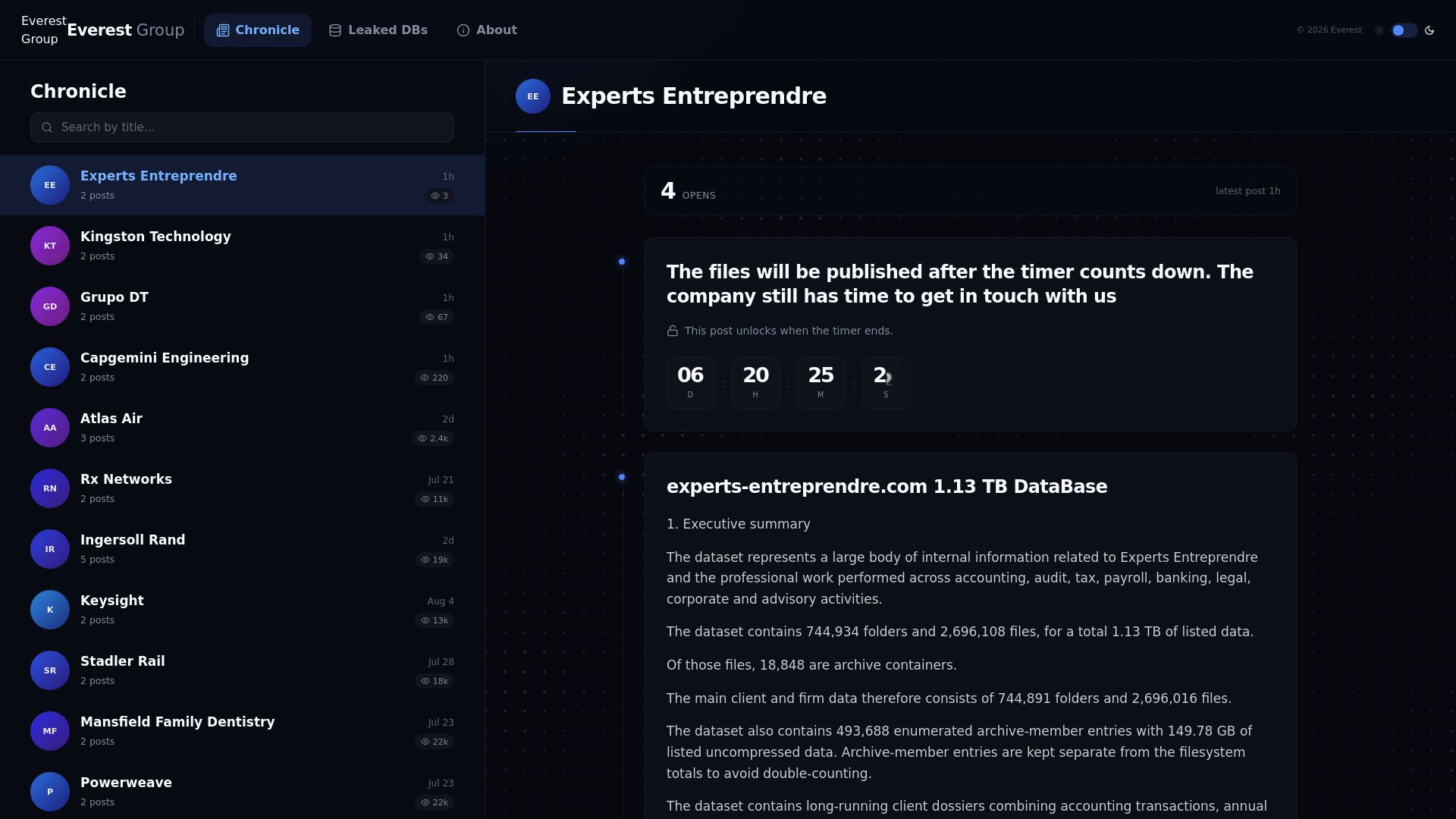Click the Everest Group brand name in header

coord(126,30)
